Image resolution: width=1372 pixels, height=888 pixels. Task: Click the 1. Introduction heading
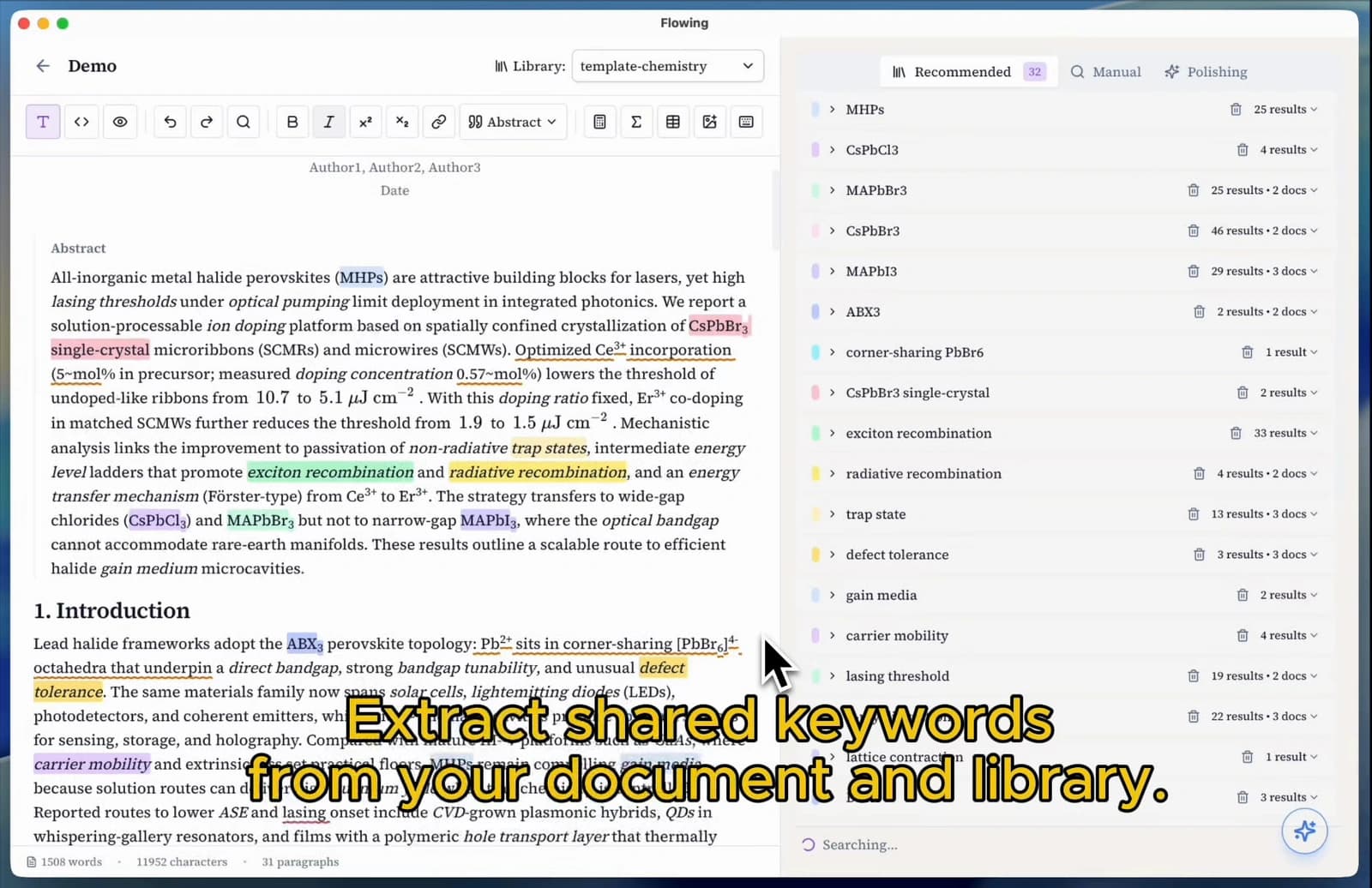111,610
